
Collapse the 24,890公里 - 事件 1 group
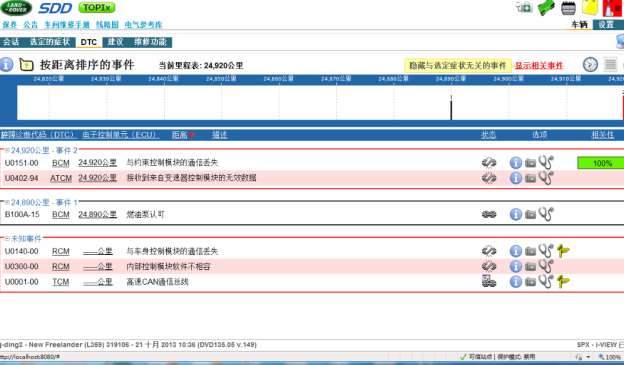click(7, 203)
